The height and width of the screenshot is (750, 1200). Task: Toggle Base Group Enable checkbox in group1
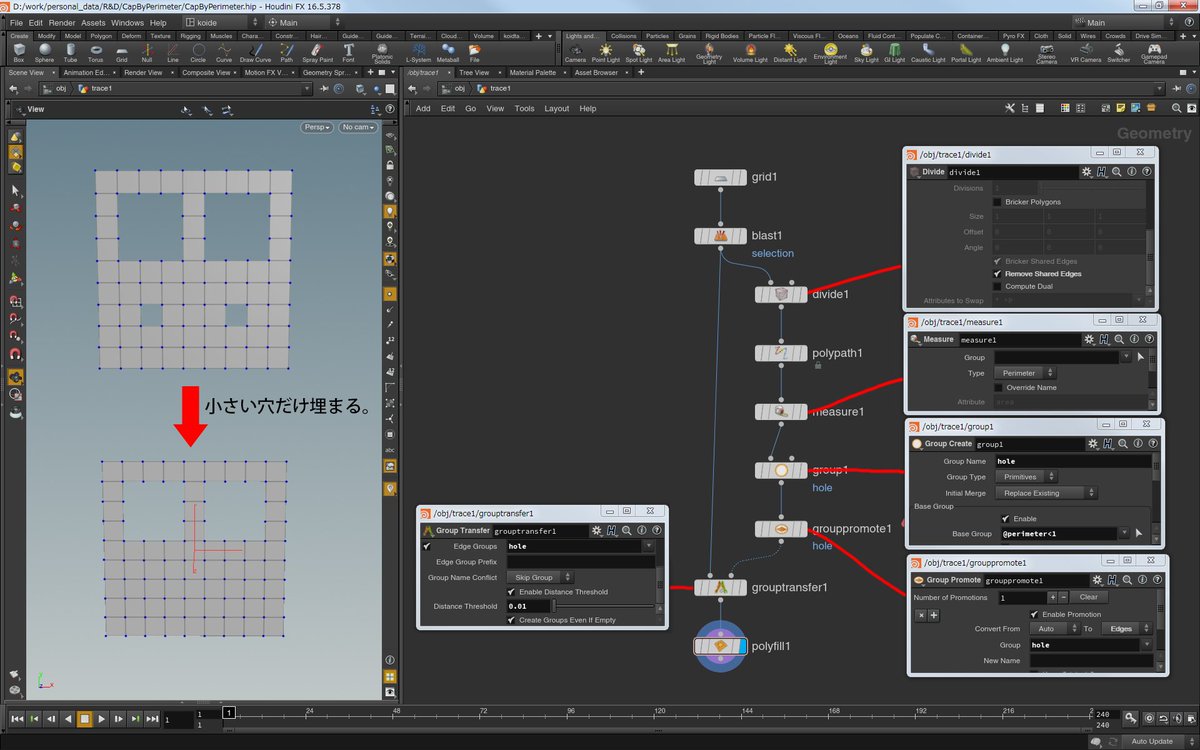click(1005, 519)
